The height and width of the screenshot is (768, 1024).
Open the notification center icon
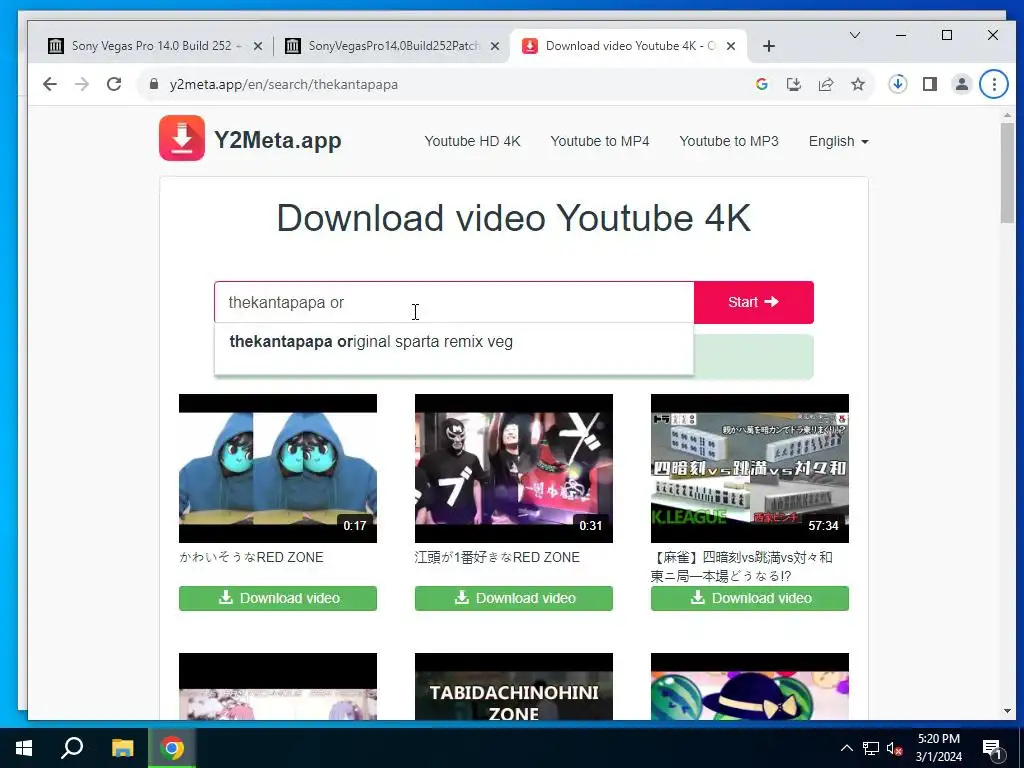pyautogui.click(x=992, y=749)
